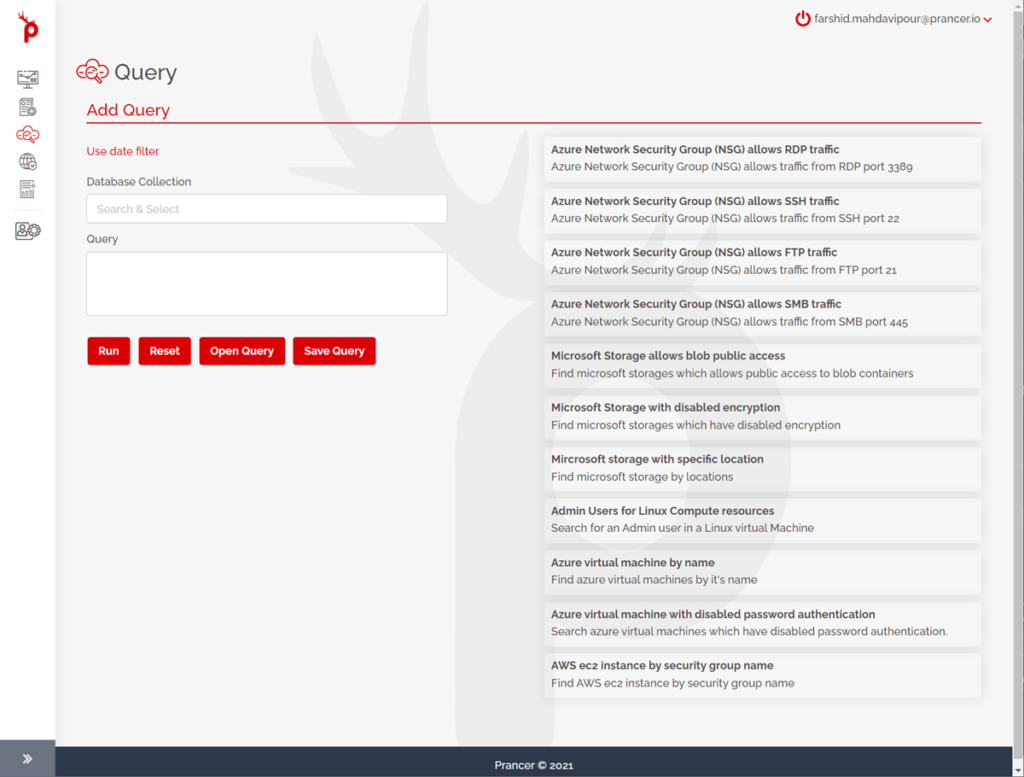Pick AWS ec2 instance by security group name
This screenshot has width=1024, height=777.
click(x=762, y=675)
